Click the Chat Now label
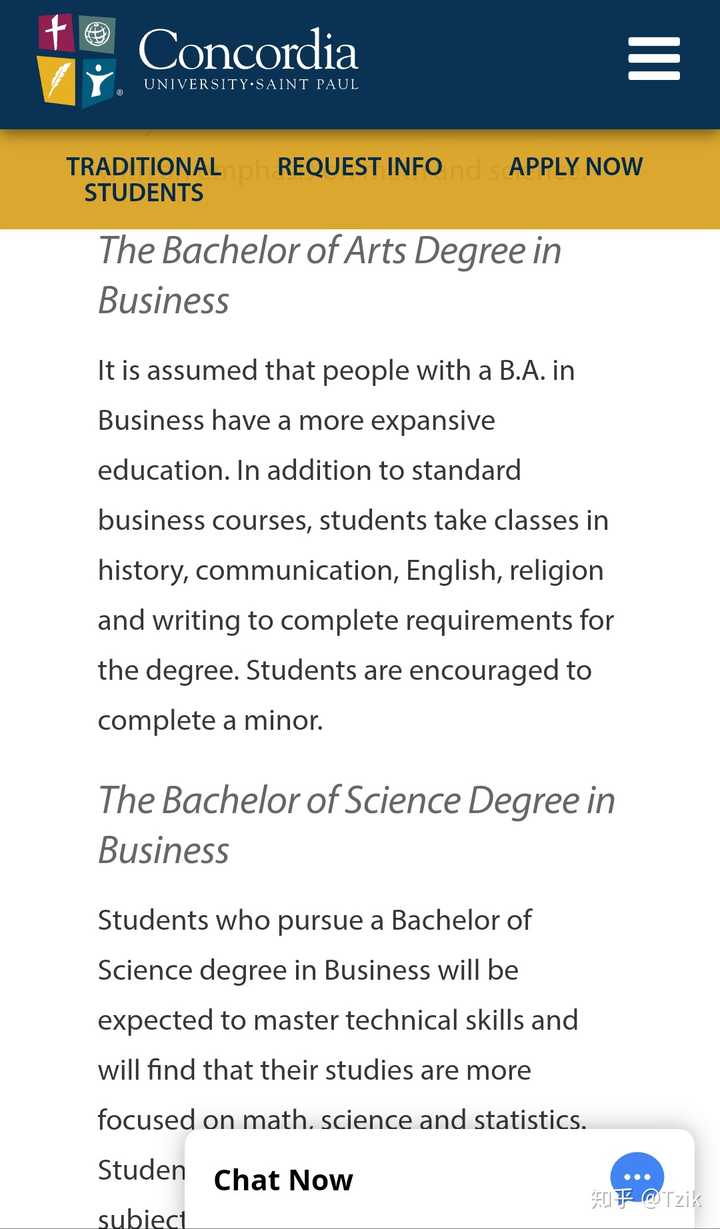This screenshot has width=720, height=1229. (283, 1180)
